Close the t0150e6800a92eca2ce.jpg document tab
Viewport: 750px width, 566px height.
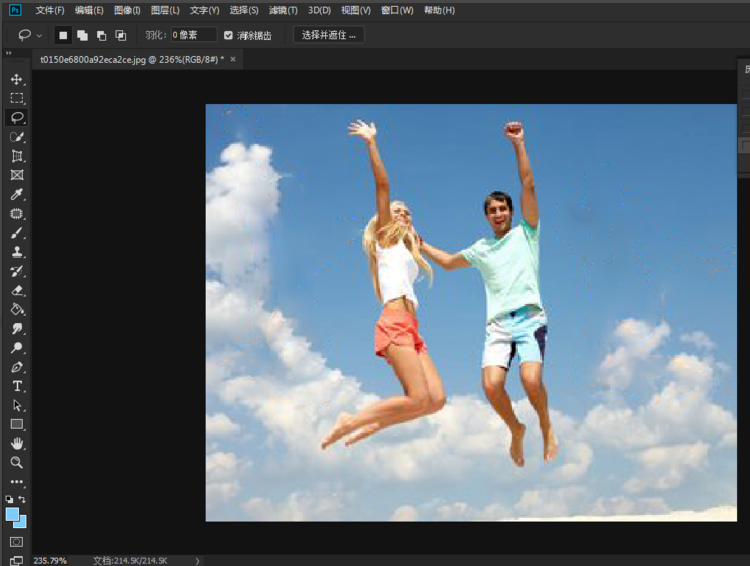[x=233, y=60]
